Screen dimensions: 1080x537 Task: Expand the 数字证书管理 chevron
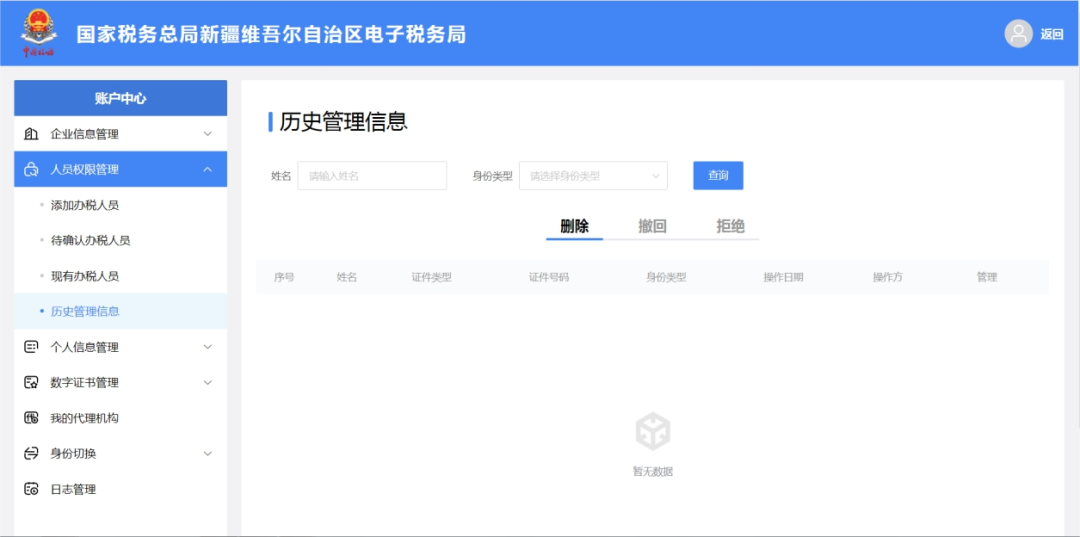click(208, 382)
